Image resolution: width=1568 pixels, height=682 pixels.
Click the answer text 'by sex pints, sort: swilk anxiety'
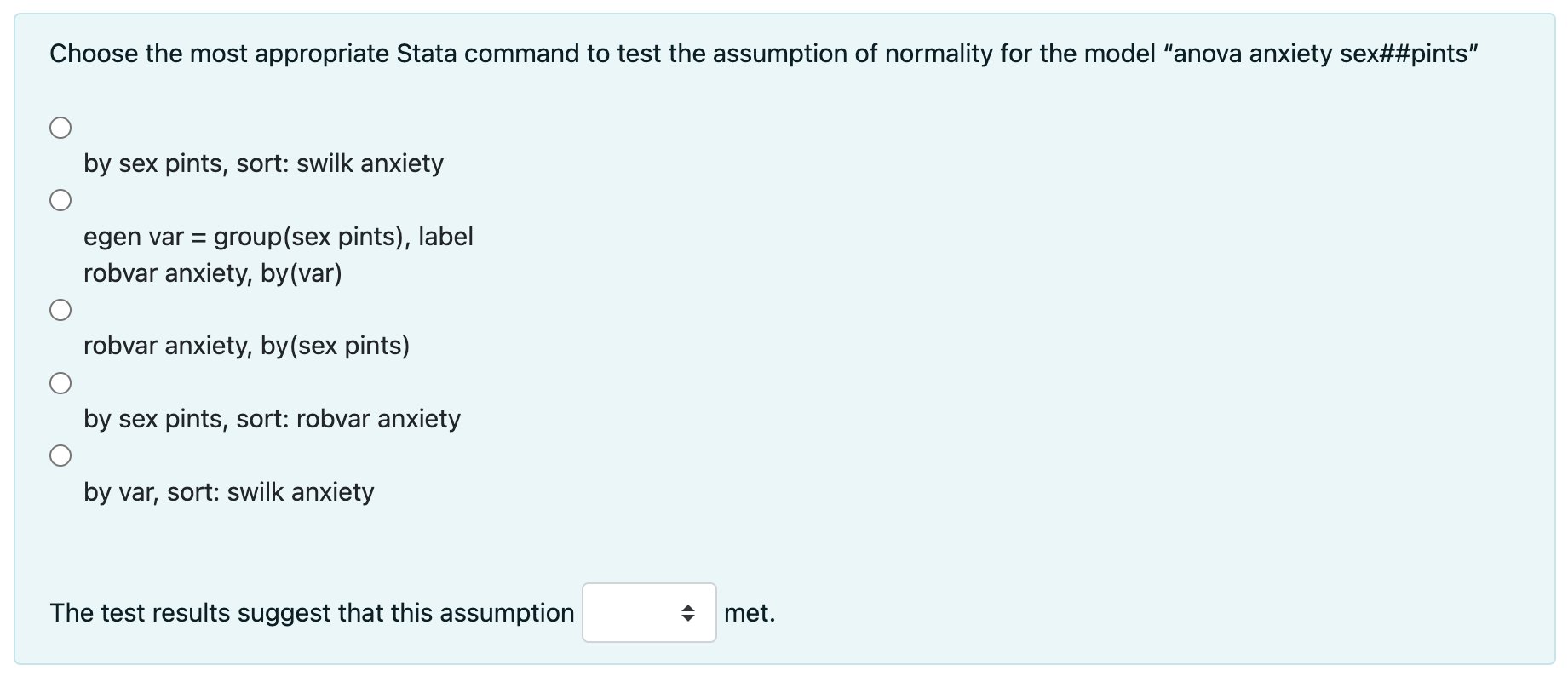(x=263, y=163)
